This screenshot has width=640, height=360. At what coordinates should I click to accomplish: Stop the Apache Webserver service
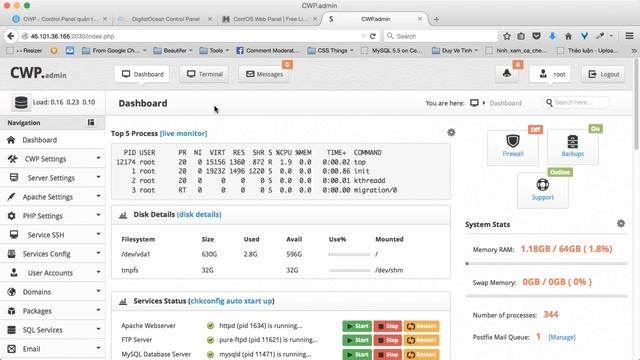tap(388, 326)
